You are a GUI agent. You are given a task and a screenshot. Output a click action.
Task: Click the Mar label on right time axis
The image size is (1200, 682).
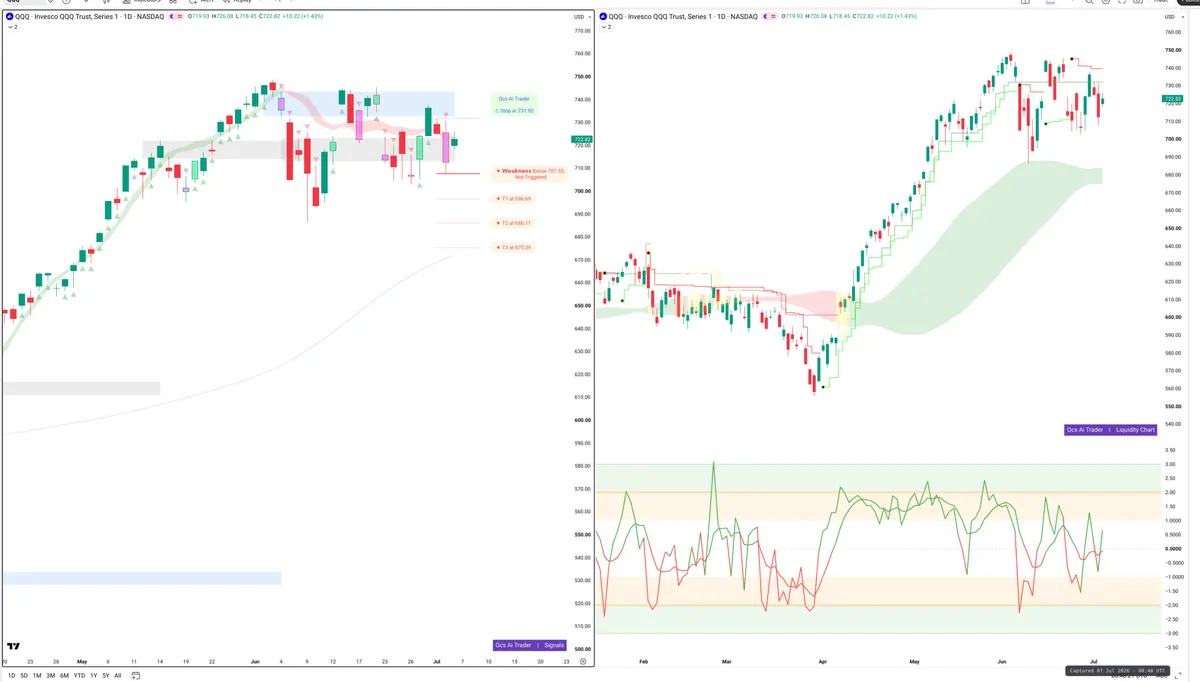tap(726, 662)
